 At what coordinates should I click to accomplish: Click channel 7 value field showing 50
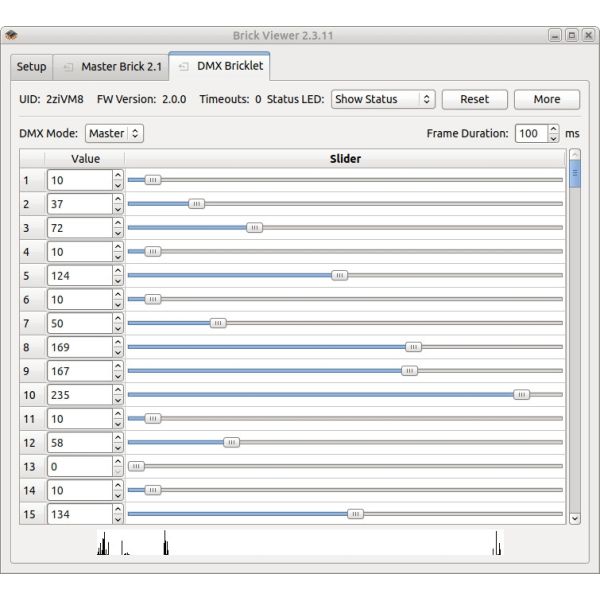coord(80,323)
